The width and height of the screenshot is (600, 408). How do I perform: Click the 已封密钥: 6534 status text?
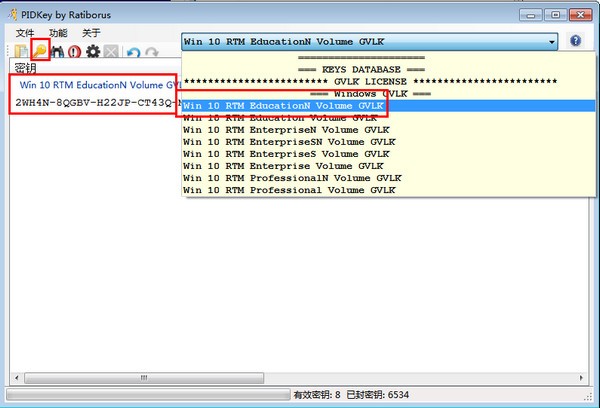378,395
